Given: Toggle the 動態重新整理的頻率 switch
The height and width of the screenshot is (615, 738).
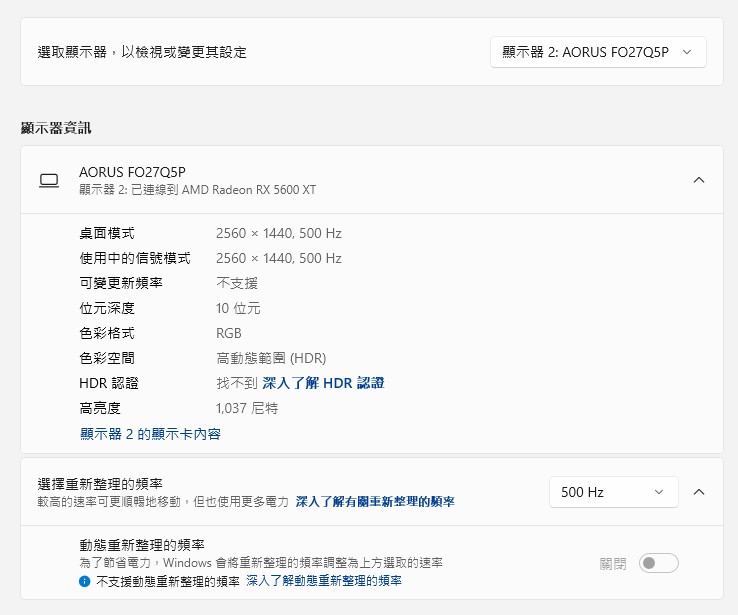Looking at the screenshot, I should pos(658,563).
